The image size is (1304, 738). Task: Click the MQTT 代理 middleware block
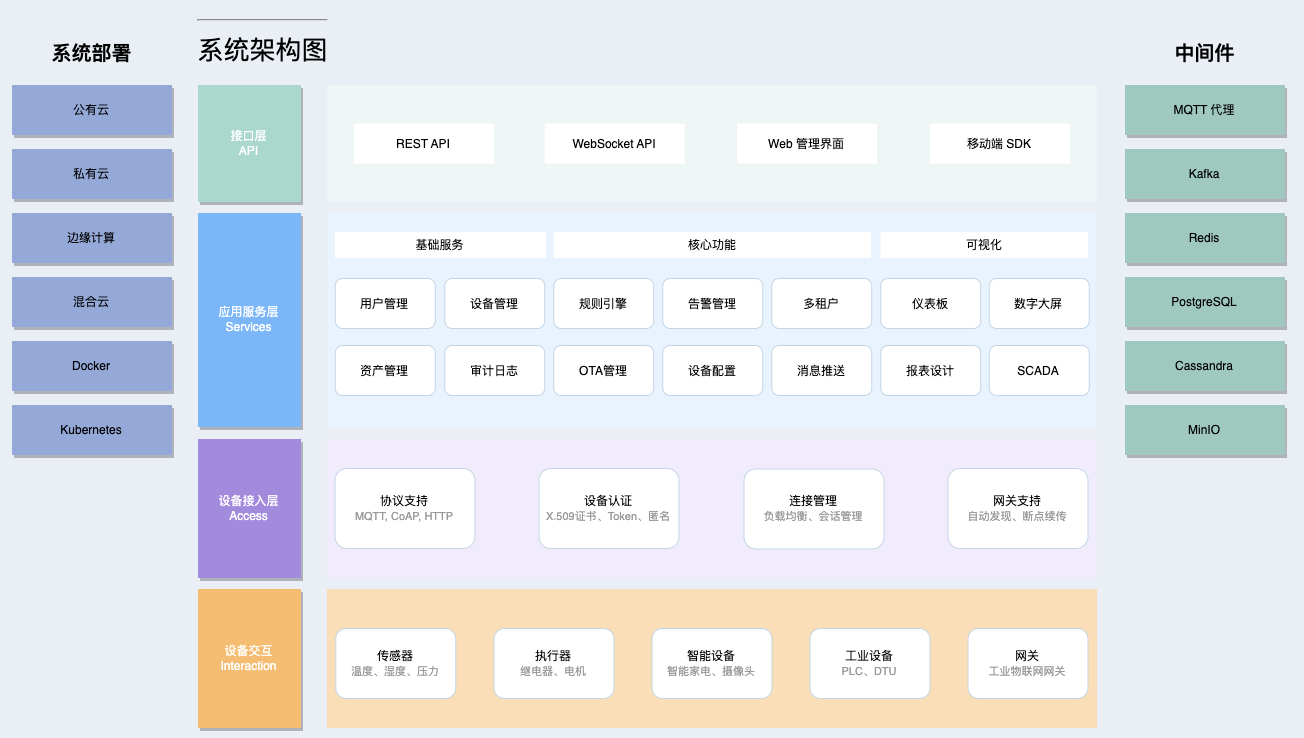point(1204,110)
